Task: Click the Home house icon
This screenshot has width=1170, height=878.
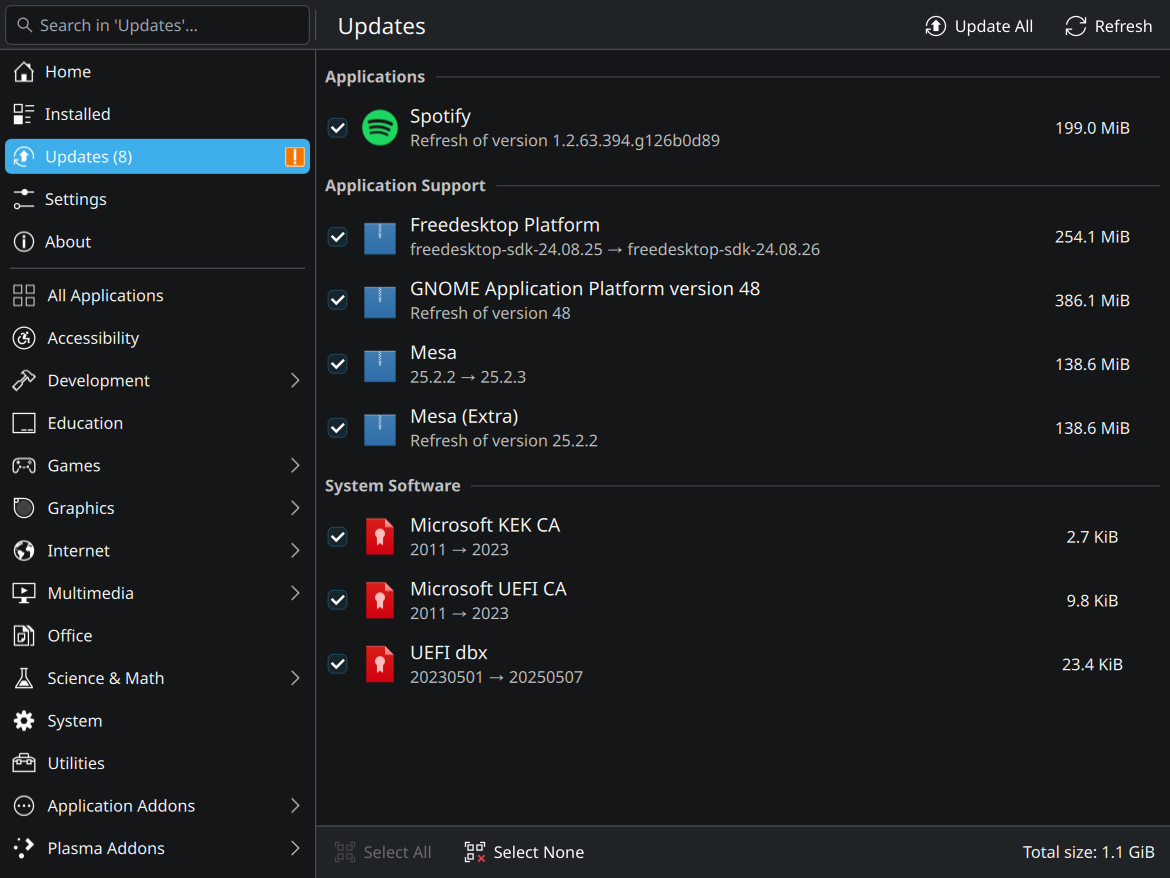Action: (24, 72)
